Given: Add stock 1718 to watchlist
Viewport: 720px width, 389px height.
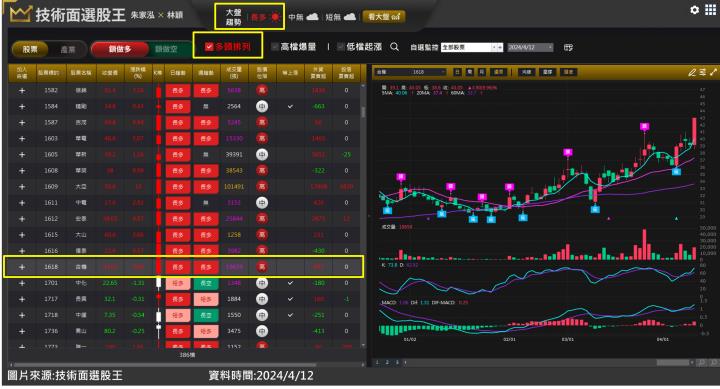Looking at the screenshot, I should coord(22,315).
